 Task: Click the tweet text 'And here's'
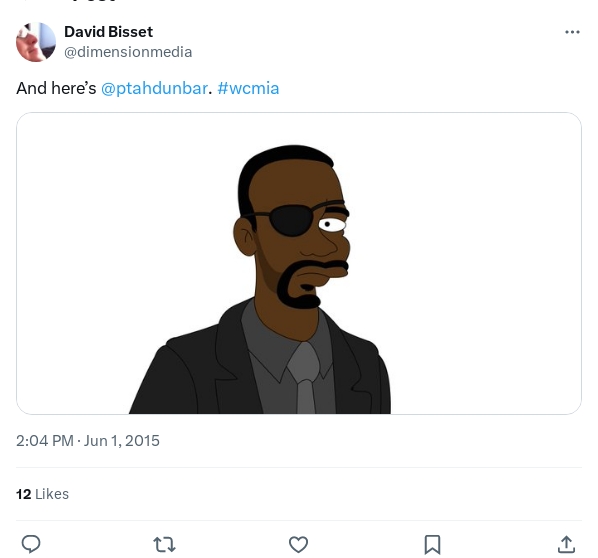(56, 88)
